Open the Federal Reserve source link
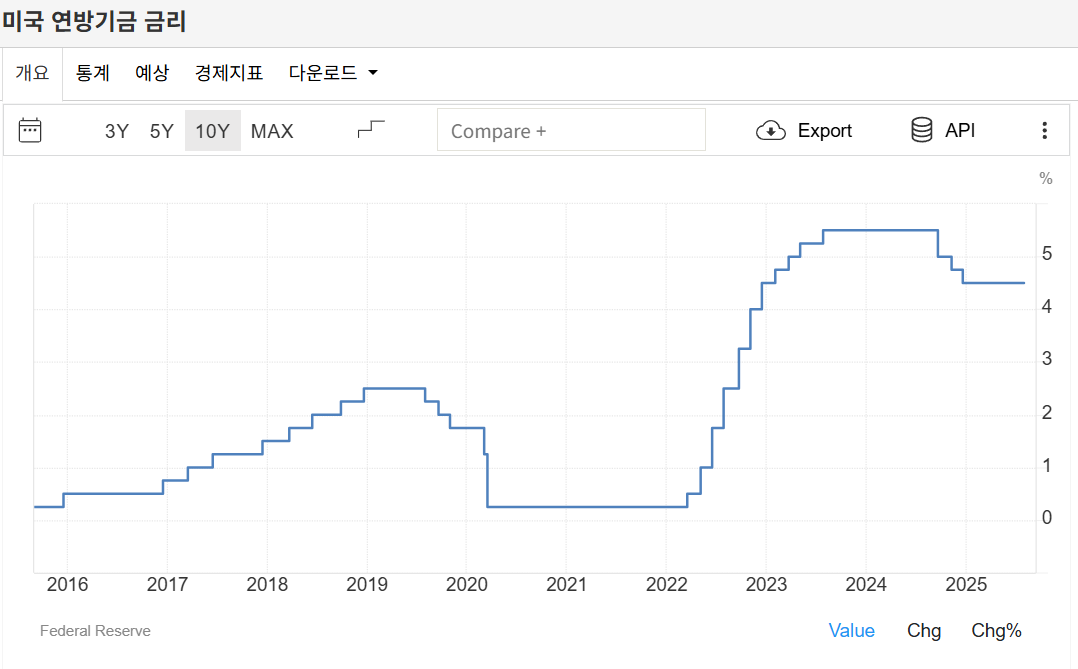The height and width of the screenshot is (669, 1078). tap(95, 630)
